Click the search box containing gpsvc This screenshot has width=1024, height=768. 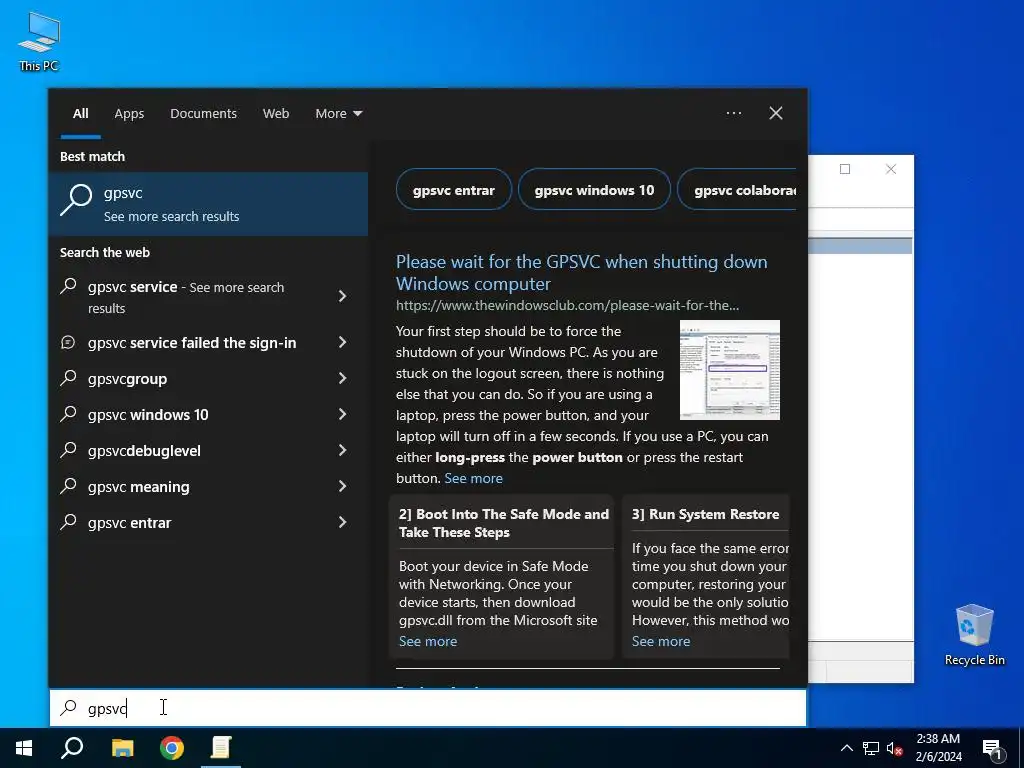428,708
